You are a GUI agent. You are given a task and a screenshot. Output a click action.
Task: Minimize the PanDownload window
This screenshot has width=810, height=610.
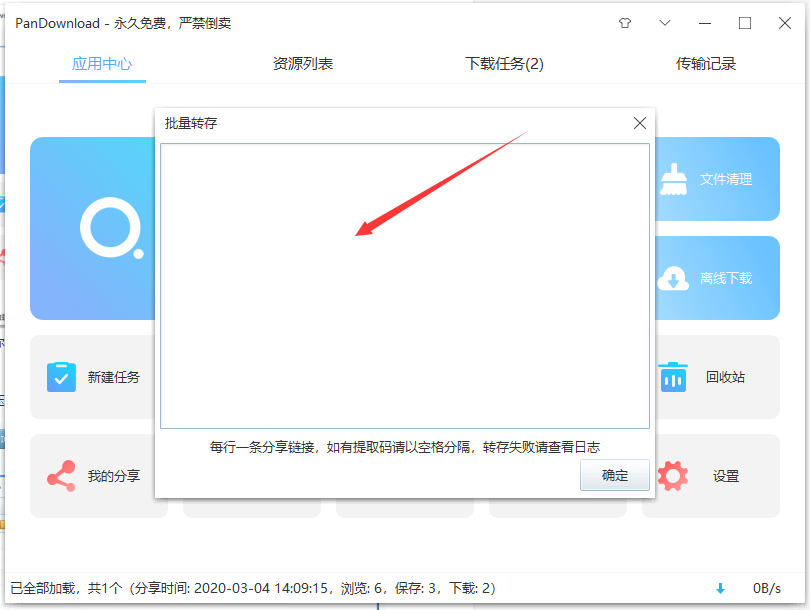click(x=705, y=23)
